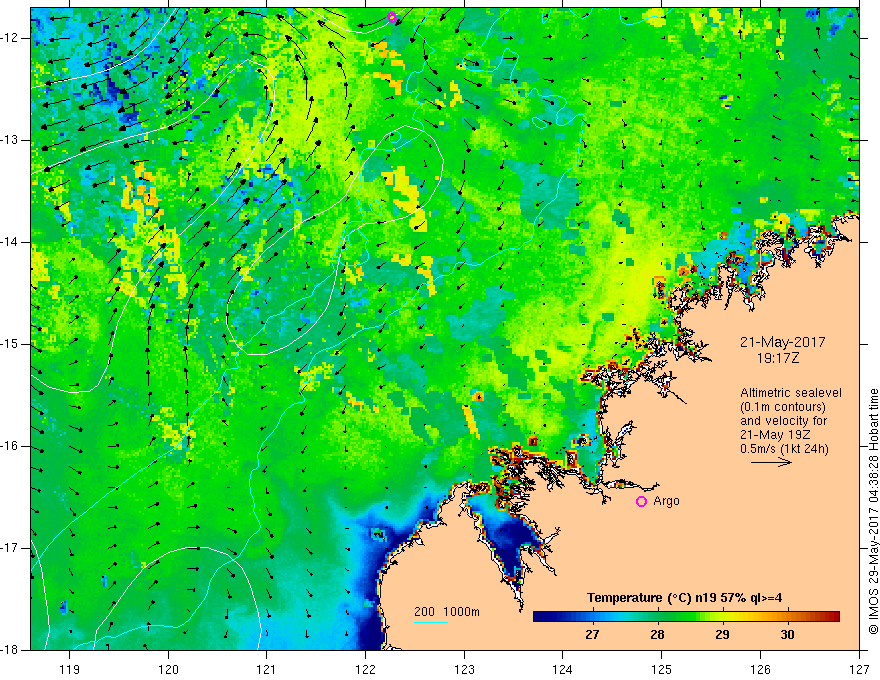Click 'Temperature (°C) n19 57% ql>=4' title
This screenshot has height=680, width=880.
coord(684,598)
